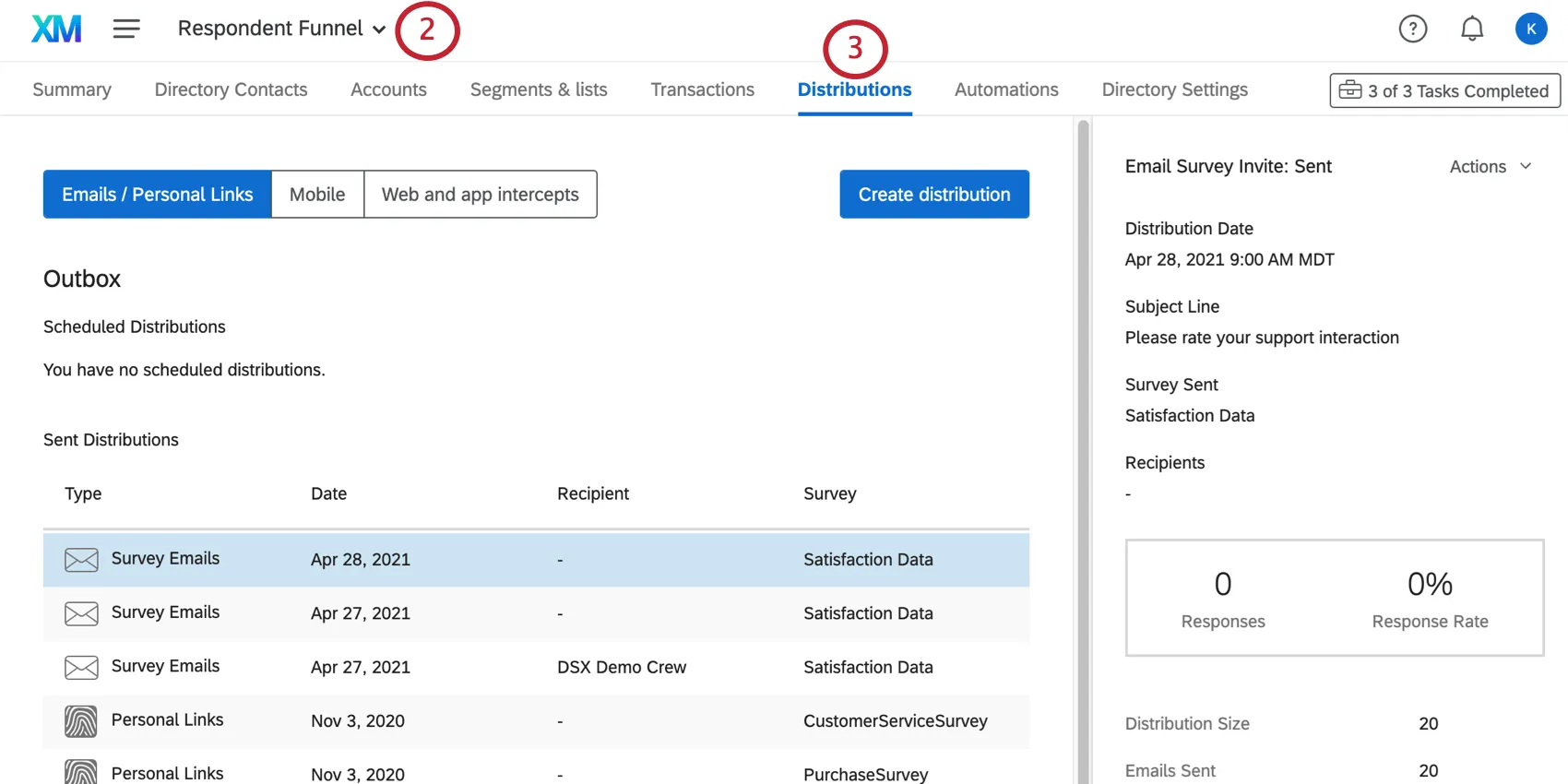Open the notifications bell
Viewport: 1568px width, 784px height.
(x=1471, y=29)
